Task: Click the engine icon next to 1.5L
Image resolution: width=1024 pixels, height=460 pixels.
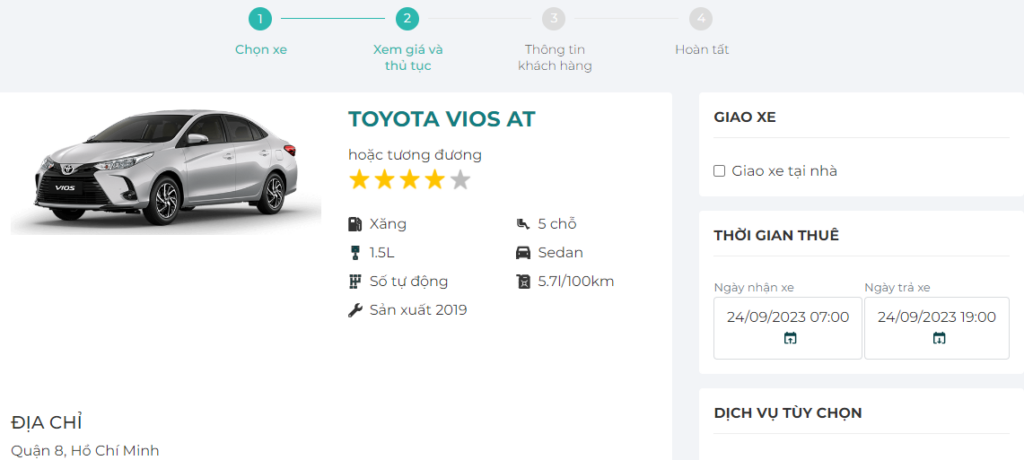Action: pos(355,253)
